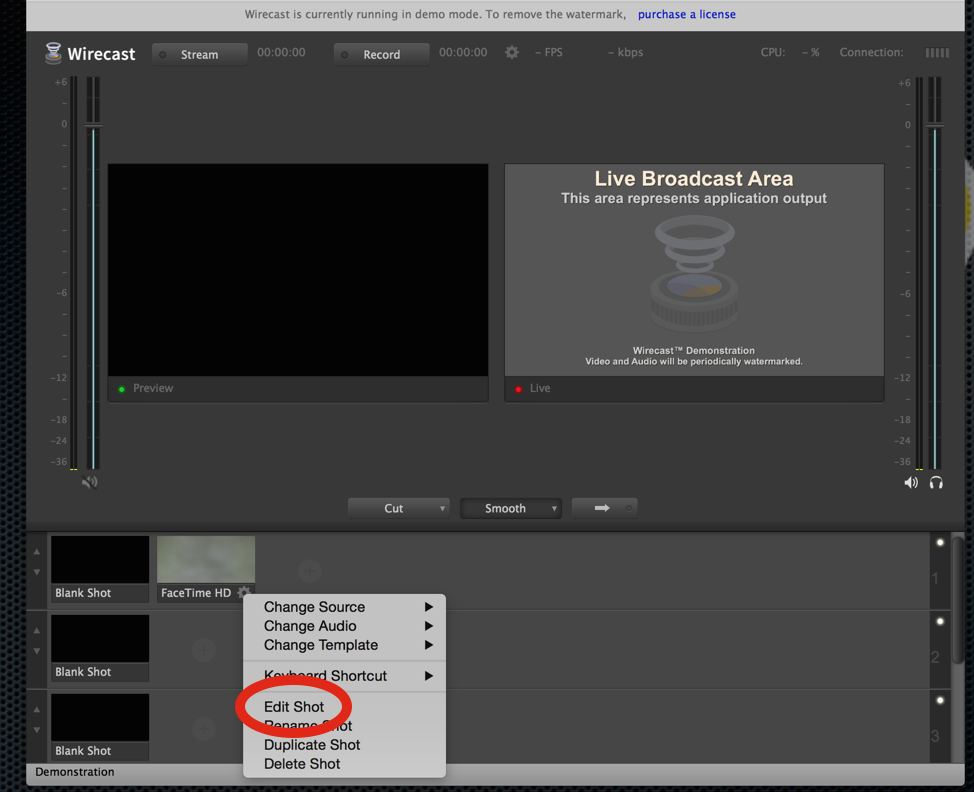974x792 pixels.
Task: Expand Keyboard Shortcut submenu
Action: pos(344,676)
